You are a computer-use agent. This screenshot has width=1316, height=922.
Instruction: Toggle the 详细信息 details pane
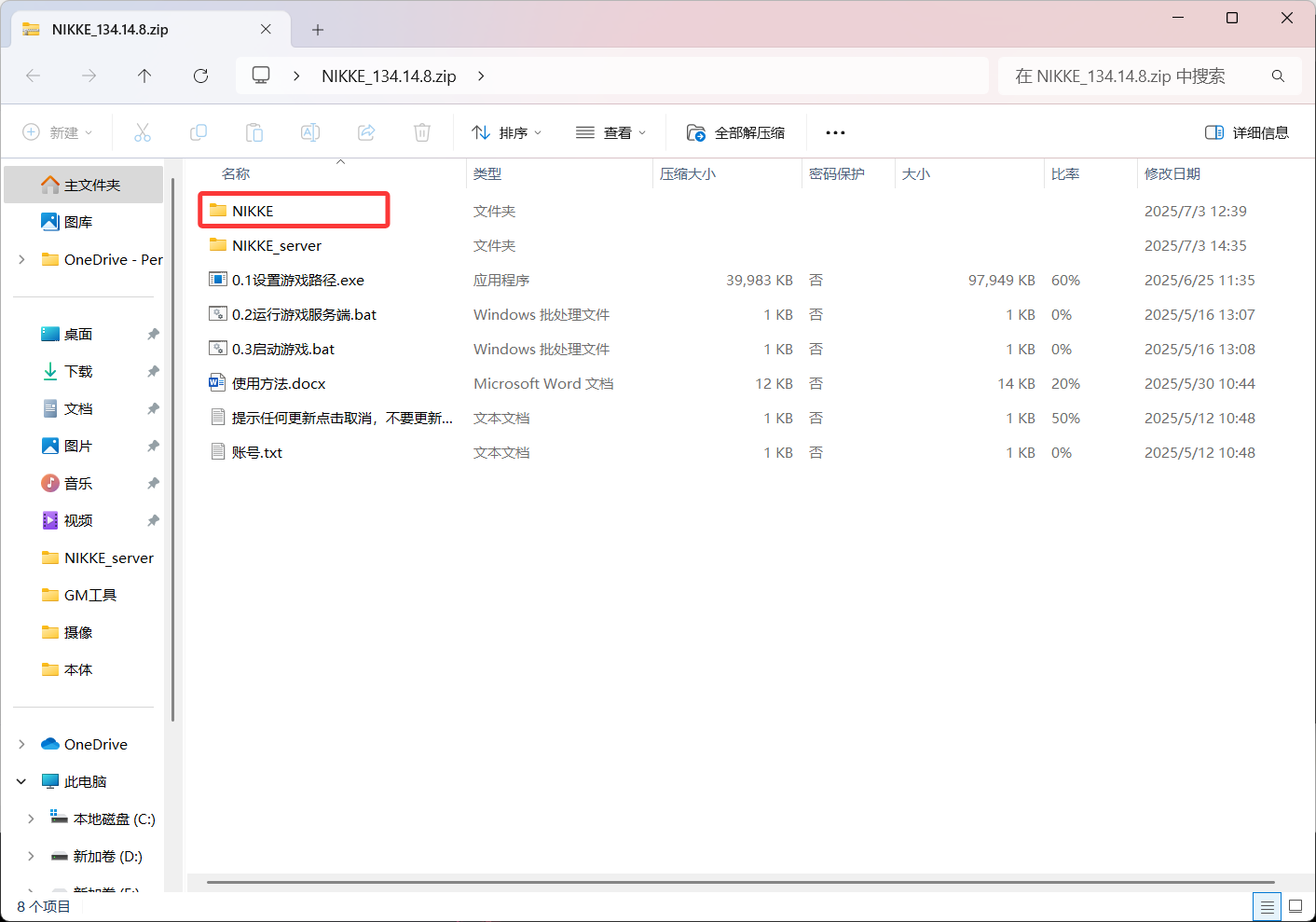[1247, 132]
